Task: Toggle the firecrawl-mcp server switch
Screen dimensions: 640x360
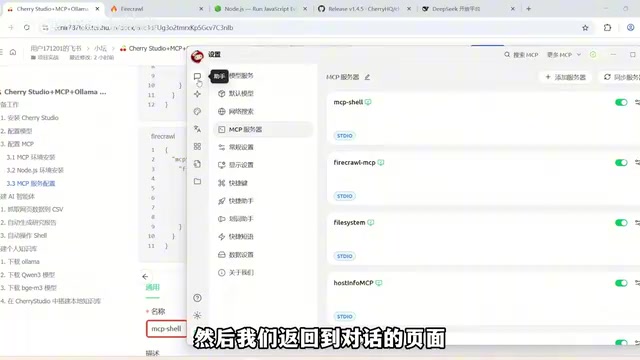Action: (621, 162)
